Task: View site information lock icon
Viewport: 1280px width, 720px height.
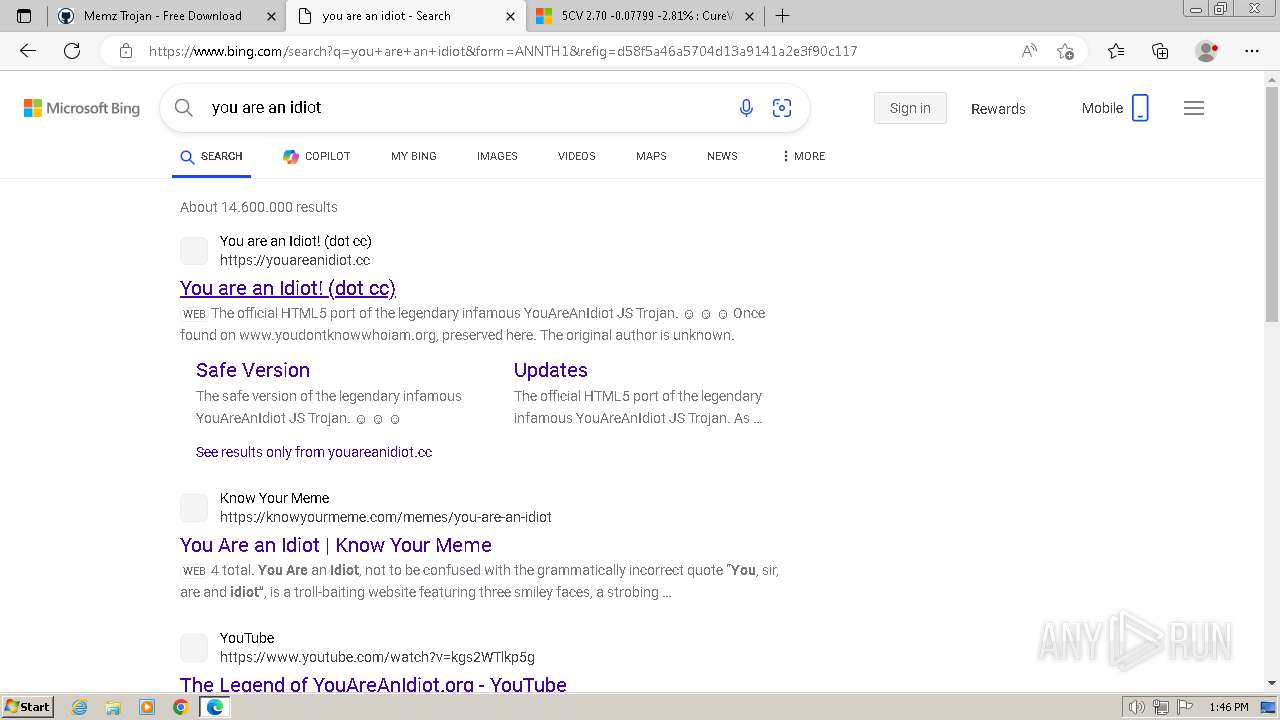Action: 125,51
